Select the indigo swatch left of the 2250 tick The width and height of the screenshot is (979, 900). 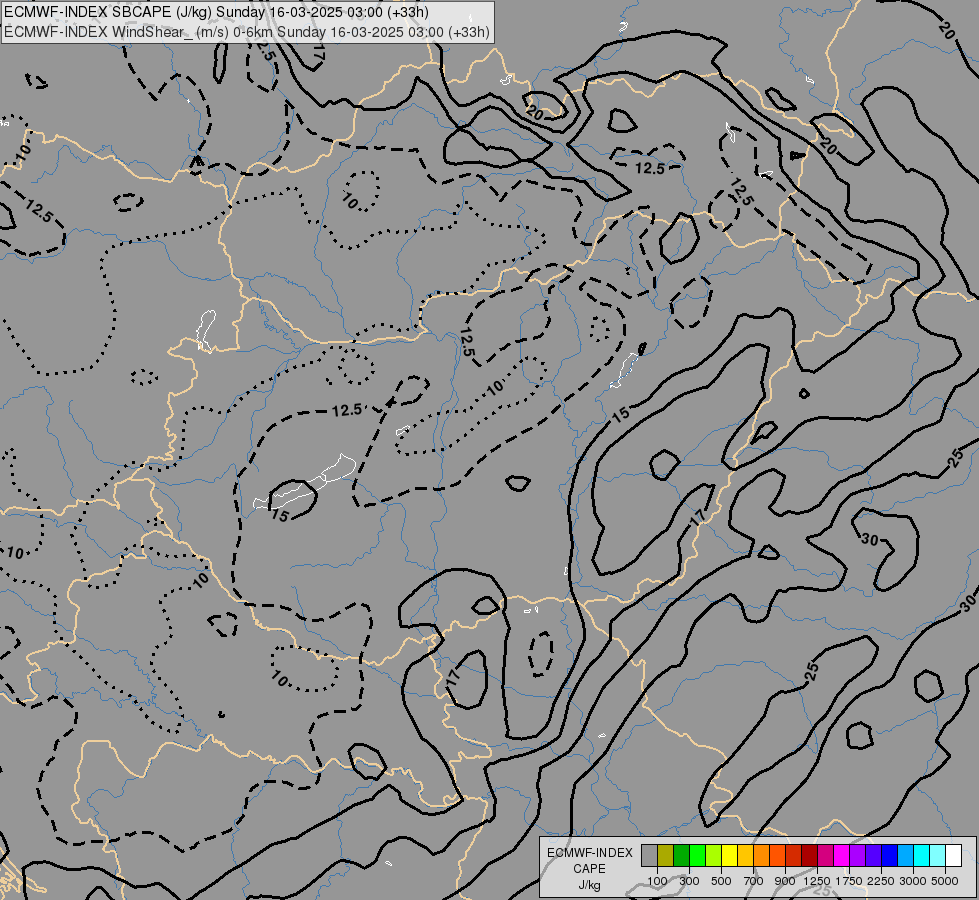pyautogui.click(x=873, y=856)
